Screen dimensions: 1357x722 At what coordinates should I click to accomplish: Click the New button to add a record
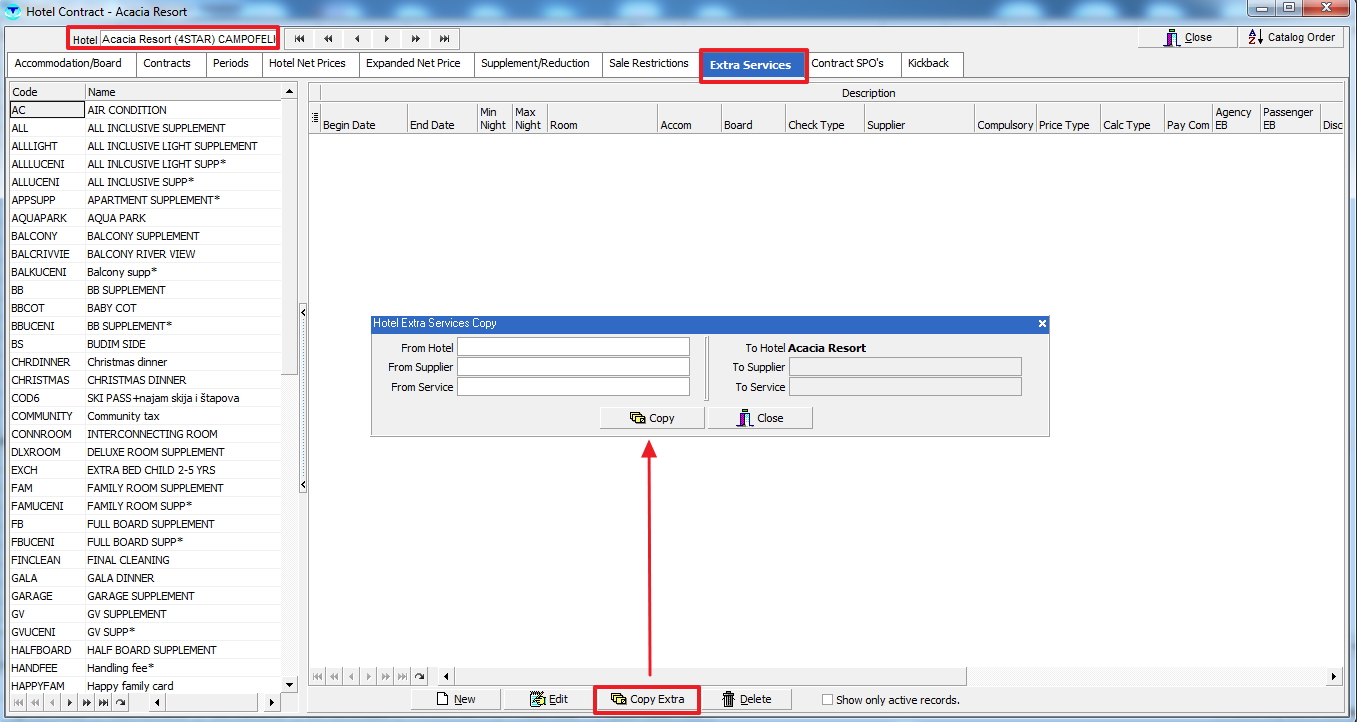point(455,699)
